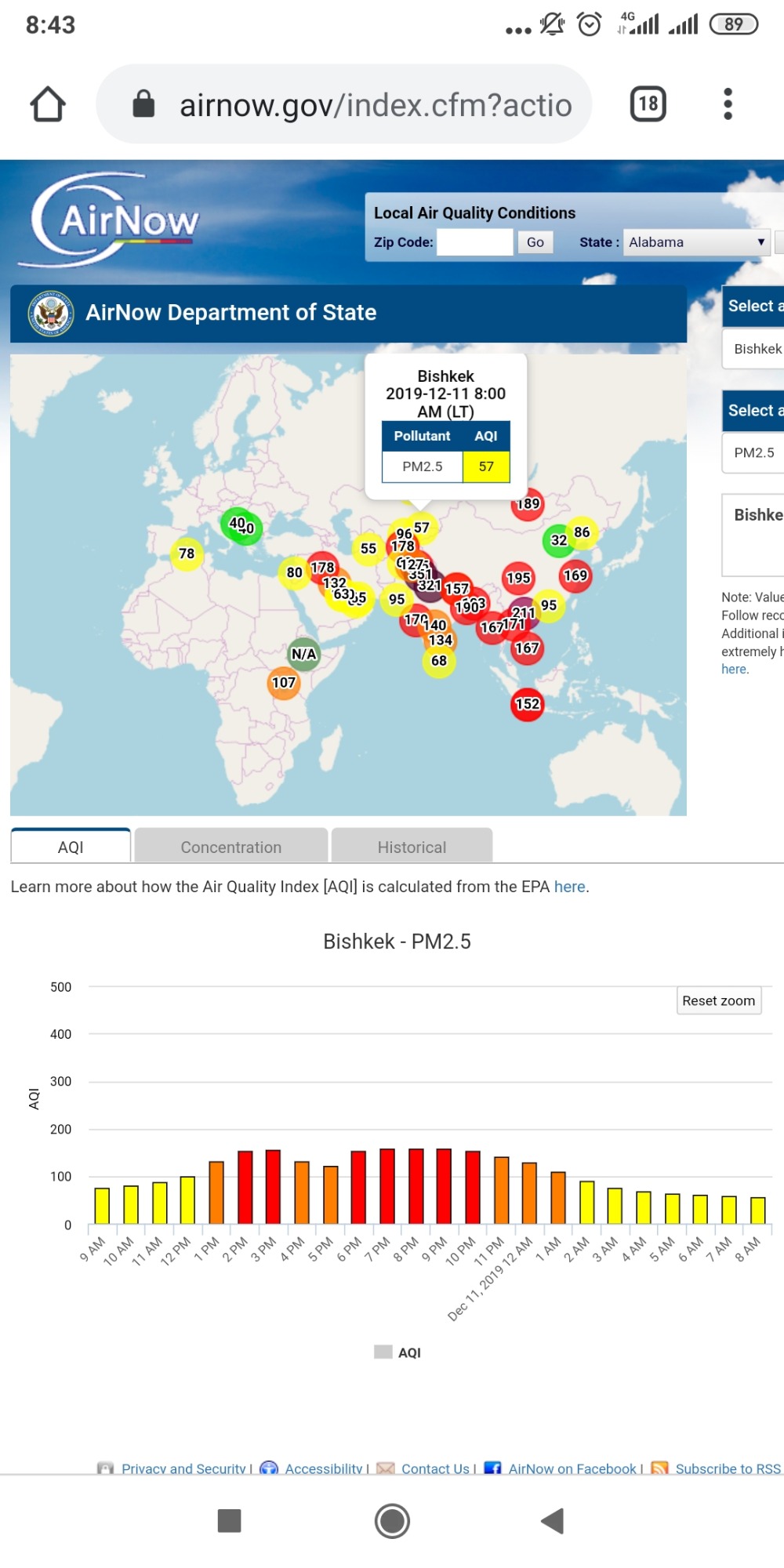Toggle the AQI legend series in chart
784x1568 pixels.
click(x=398, y=1352)
